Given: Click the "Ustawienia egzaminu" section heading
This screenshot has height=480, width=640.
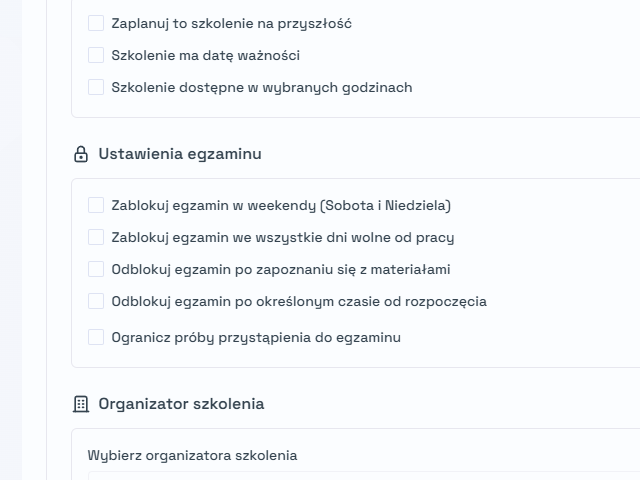Looking at the screenshot, I should tap(180, 154).
